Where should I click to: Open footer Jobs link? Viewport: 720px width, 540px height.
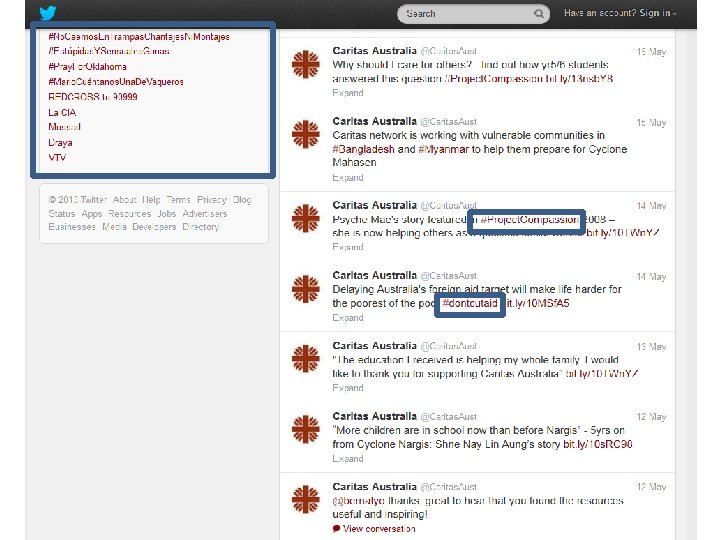pyautogui.click(x=167, y=214)
